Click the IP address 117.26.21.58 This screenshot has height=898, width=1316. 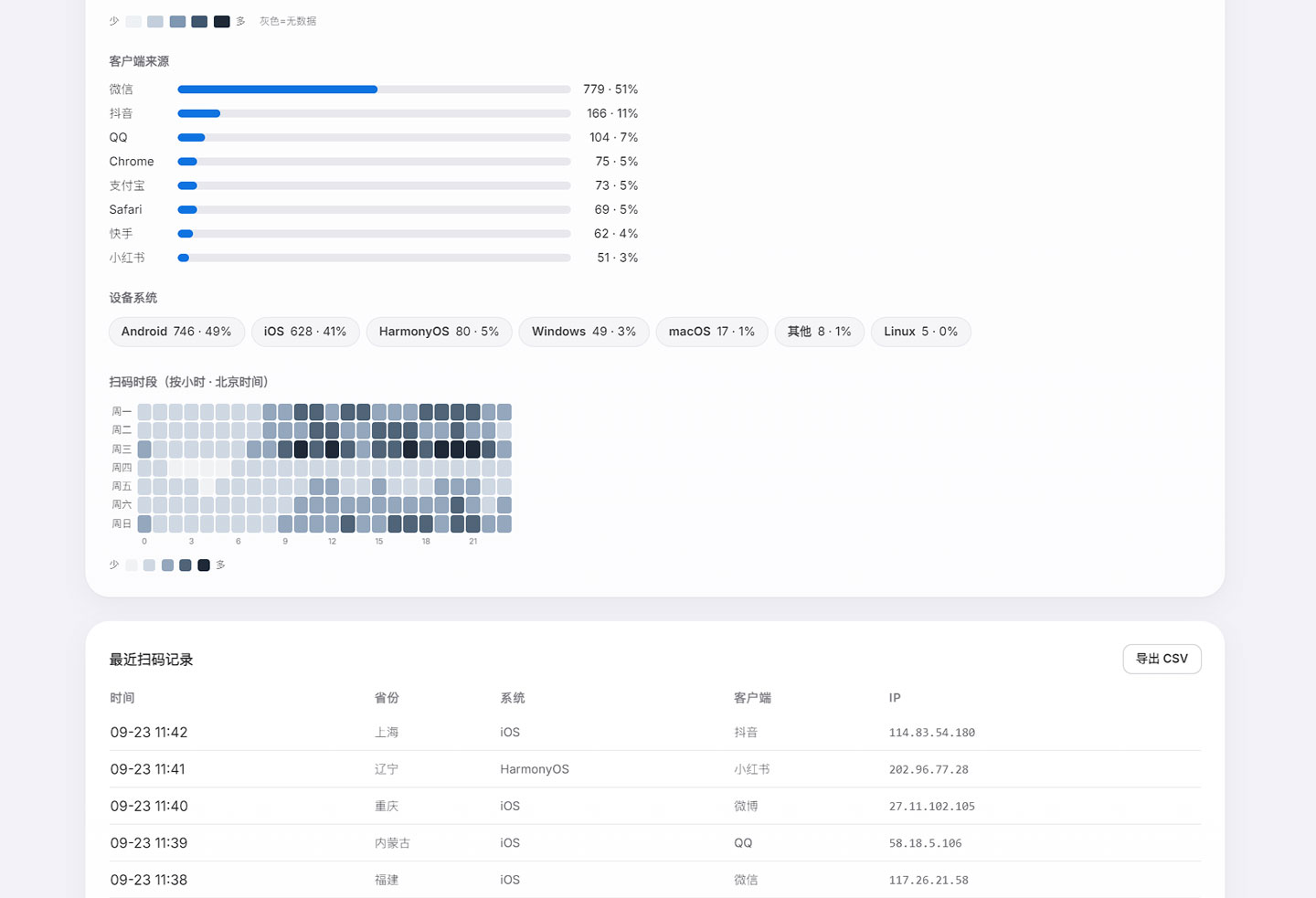929,881
